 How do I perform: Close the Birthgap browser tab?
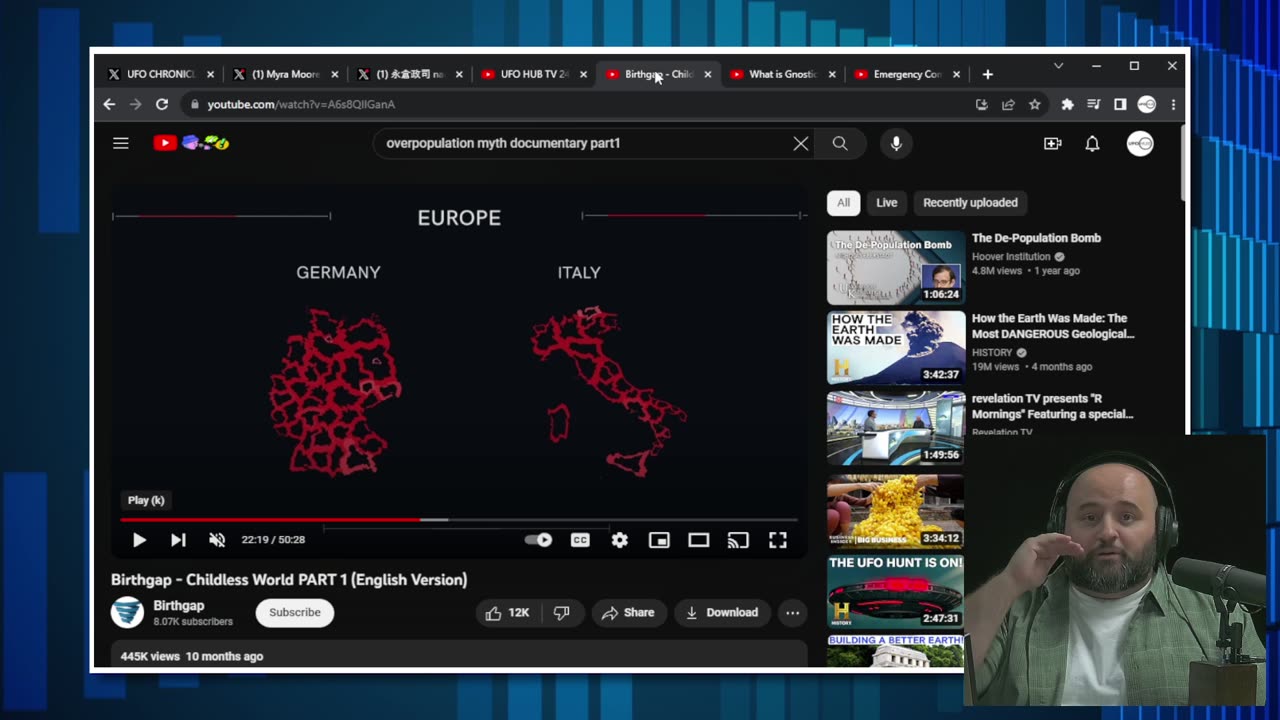coord(708,74)
